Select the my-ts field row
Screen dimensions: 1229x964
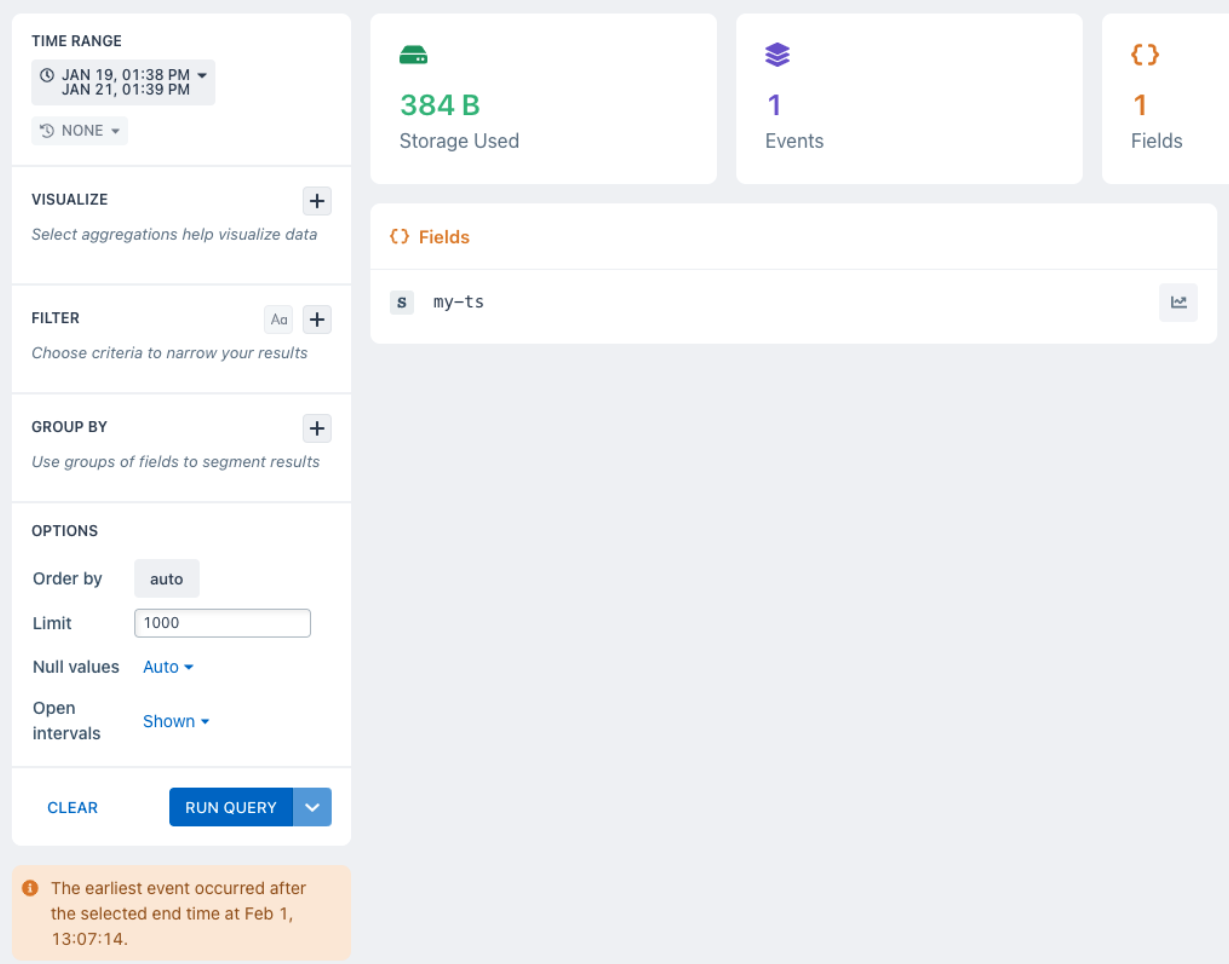click(794, 302)
